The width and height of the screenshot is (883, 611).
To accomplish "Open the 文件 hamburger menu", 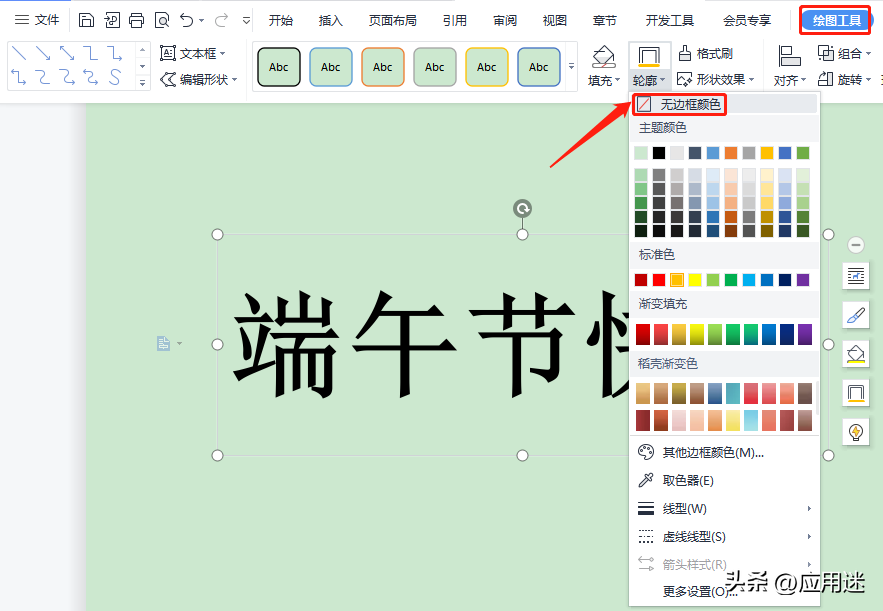I will 37,20.
